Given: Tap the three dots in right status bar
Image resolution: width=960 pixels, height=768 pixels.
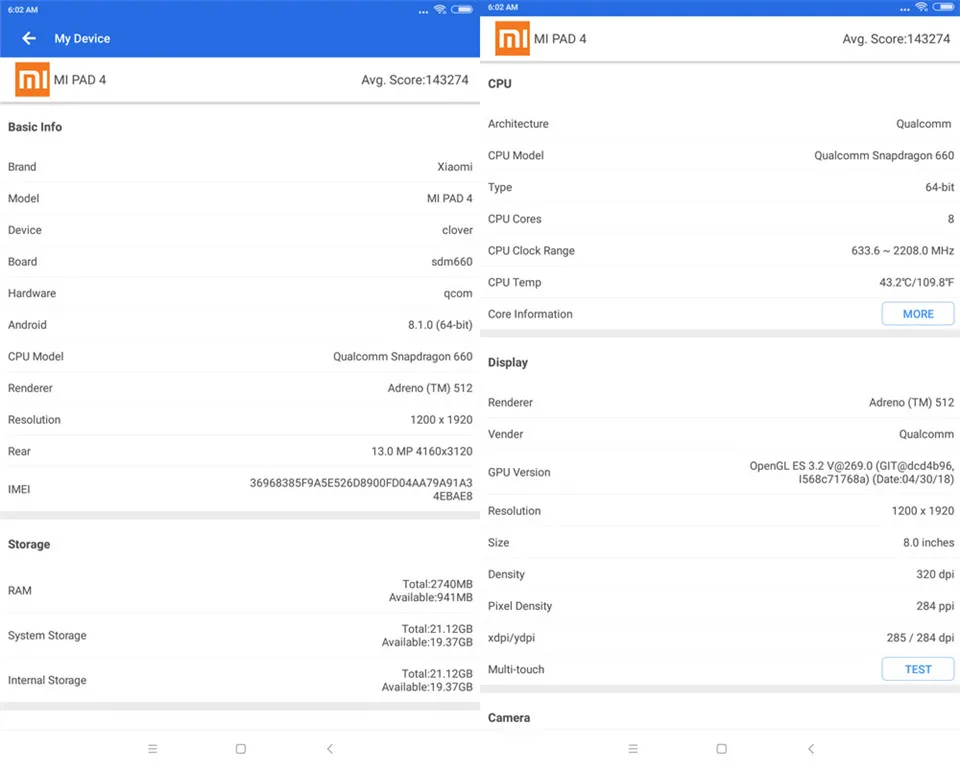Looking at the screenshot, I should 905,9.
